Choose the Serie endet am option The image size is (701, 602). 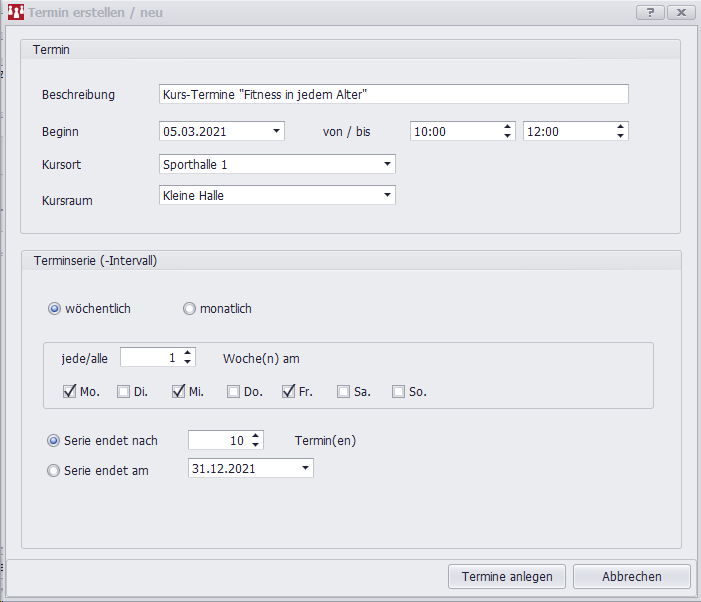point(54,470)
